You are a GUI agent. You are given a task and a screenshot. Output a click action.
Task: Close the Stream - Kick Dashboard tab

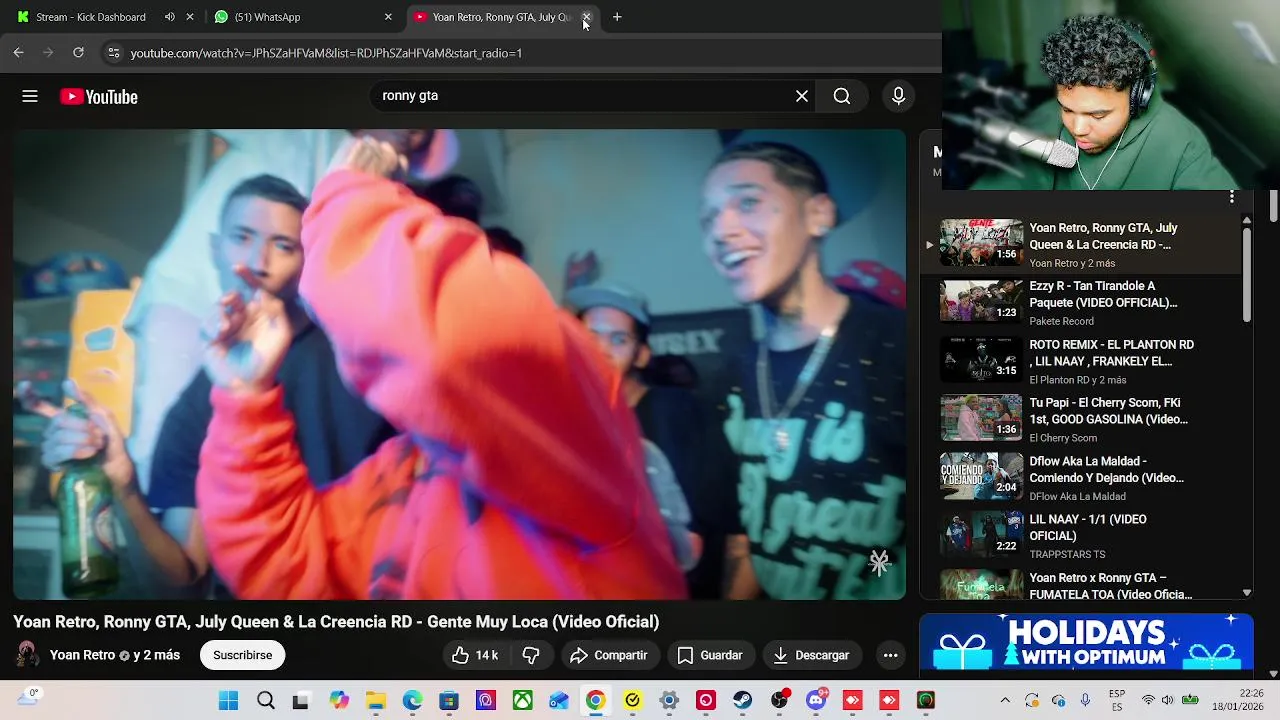(190, 17)
